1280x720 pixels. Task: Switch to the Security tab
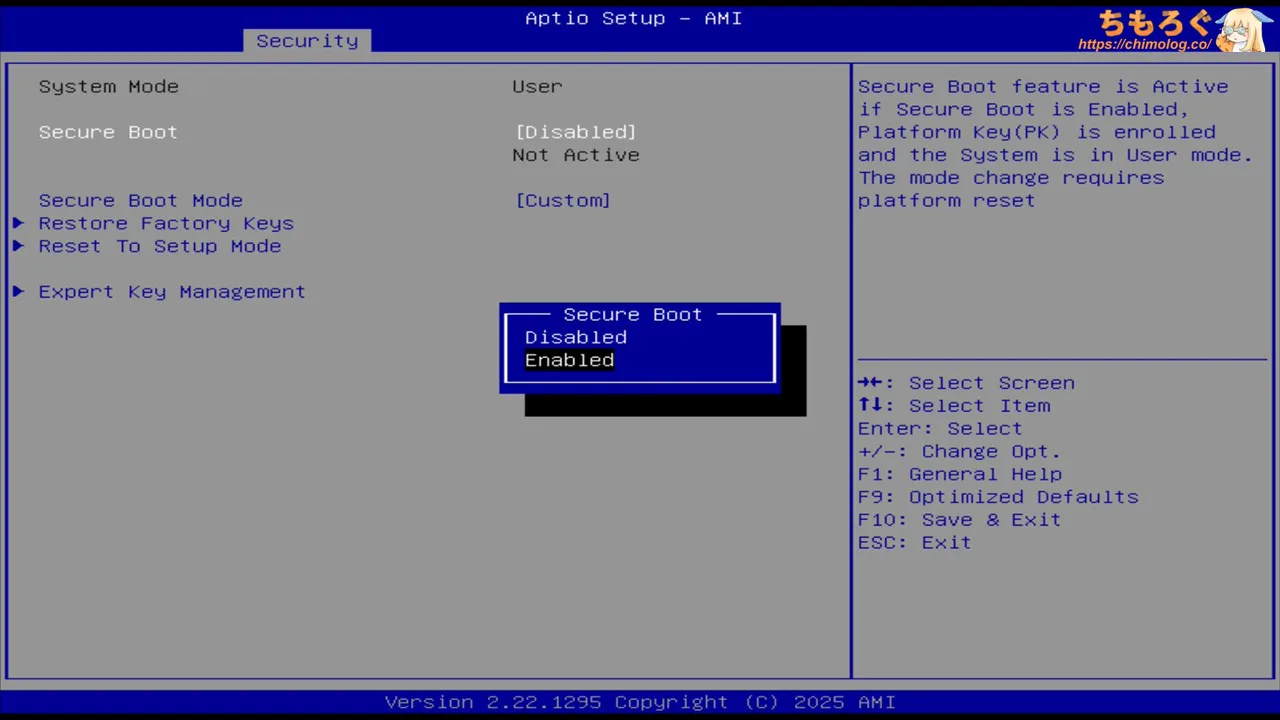pyautogui.click(x=307, y=41)
